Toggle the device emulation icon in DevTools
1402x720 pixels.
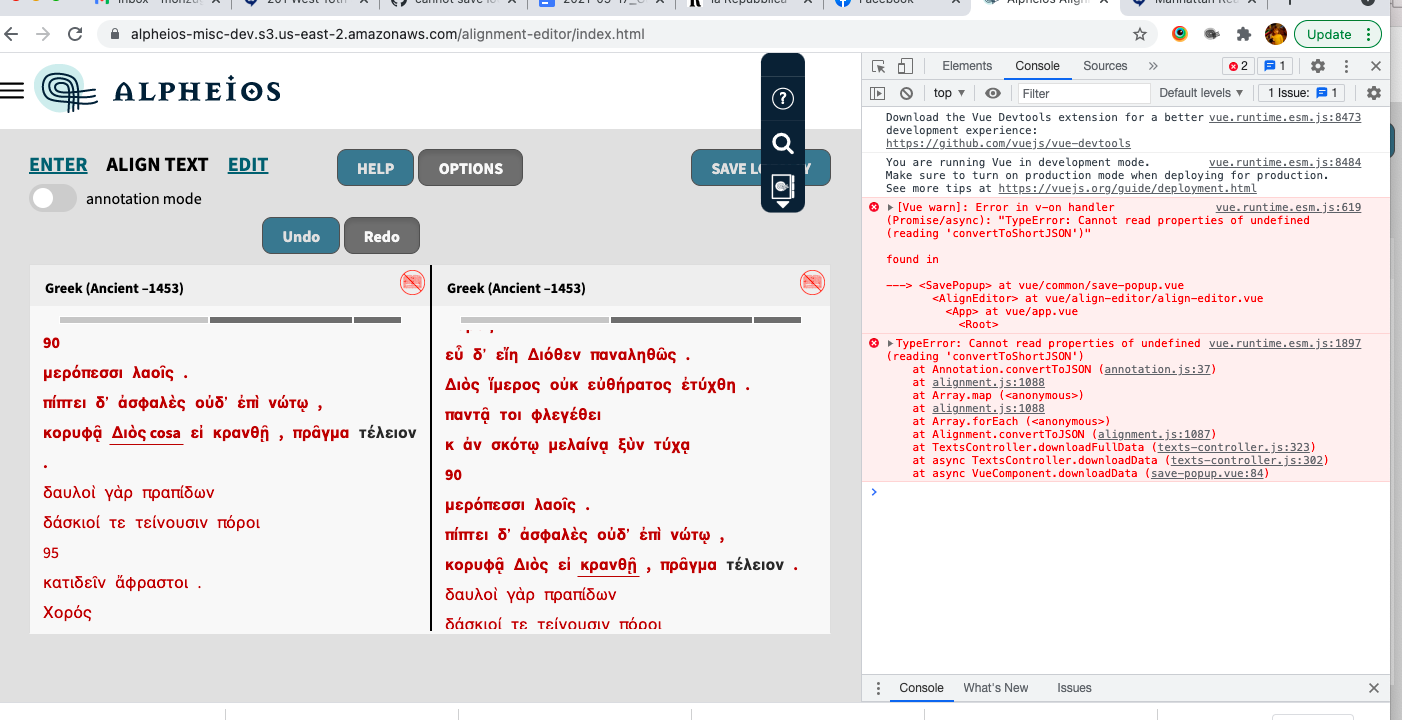906,65
